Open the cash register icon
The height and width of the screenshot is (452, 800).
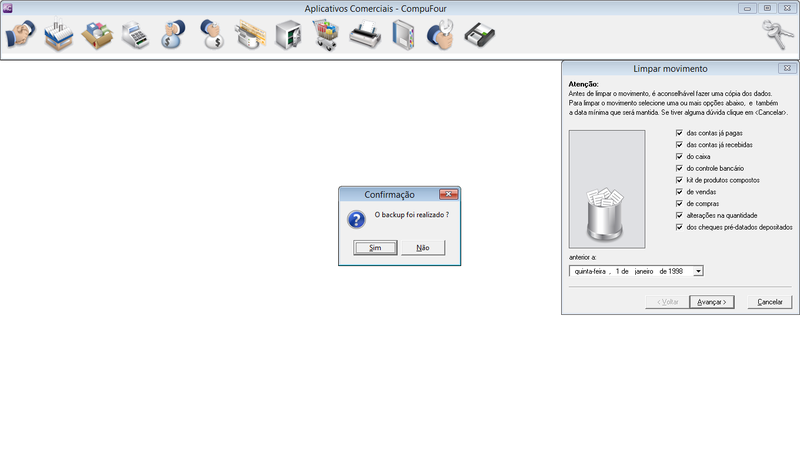pyautogui.click(x=135, y=36)
